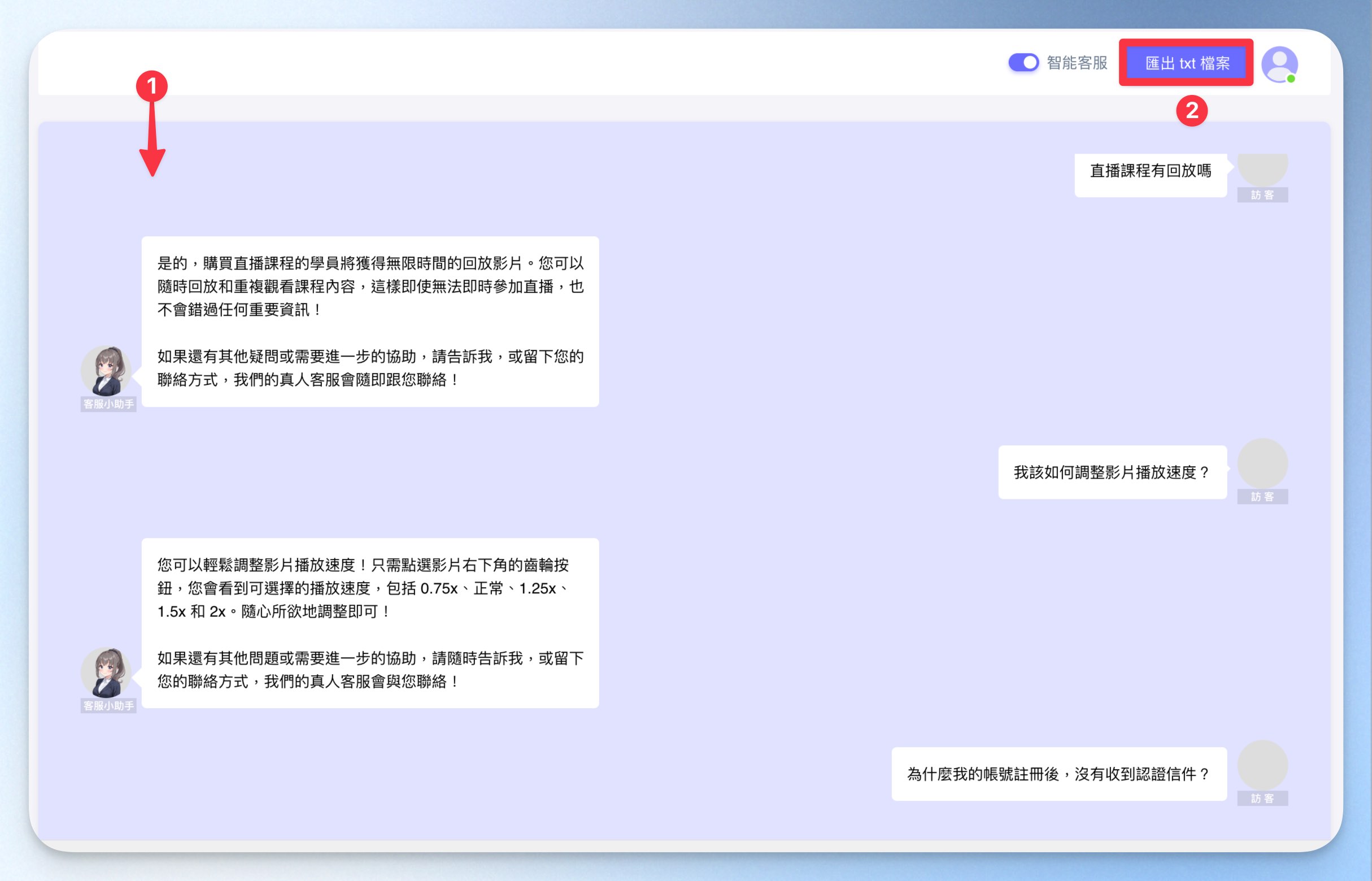Toggle the 智能客服 switch off
1372x881 pixels.
pos(1023,62)
